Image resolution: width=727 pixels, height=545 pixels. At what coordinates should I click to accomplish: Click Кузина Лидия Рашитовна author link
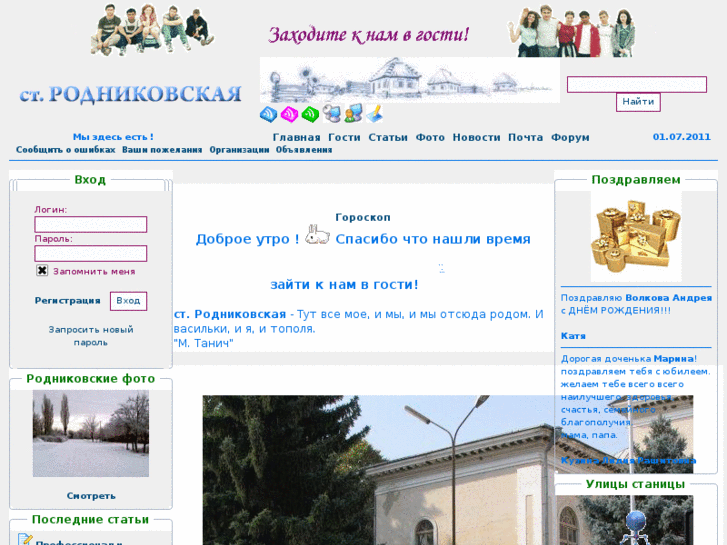pyautogui.click(x=628, y=460)
